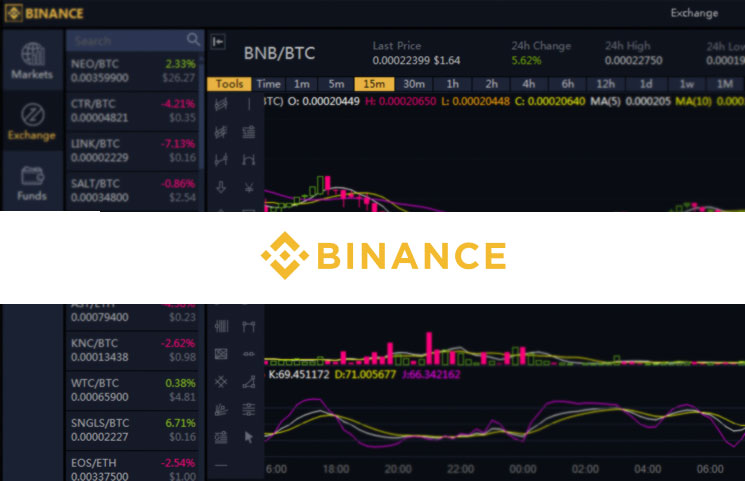Select the CTR/BTC market row
Screen dimensions: 745x481
click(x=133, y=111)
